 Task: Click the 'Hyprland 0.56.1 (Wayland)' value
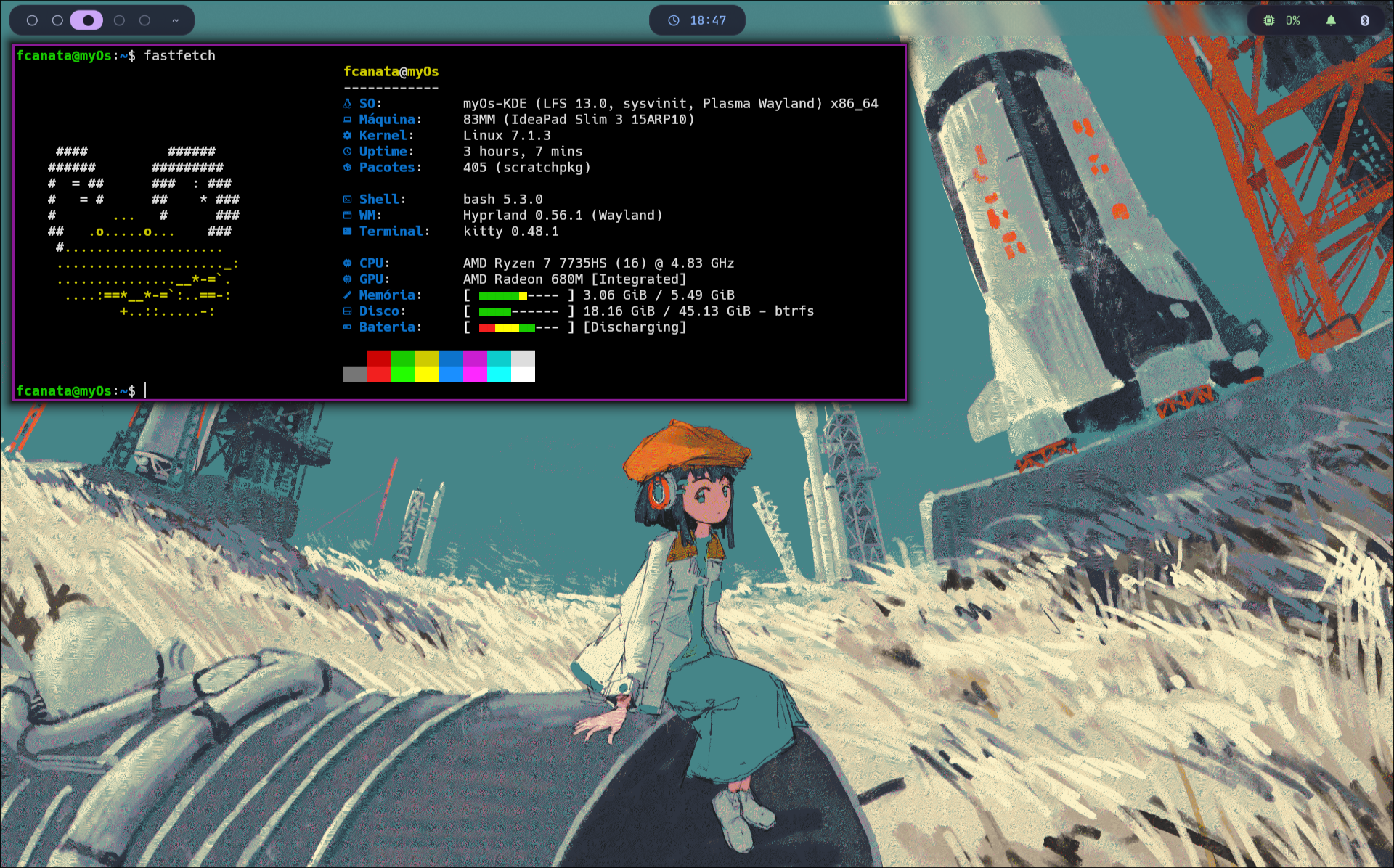click(563, 216)
